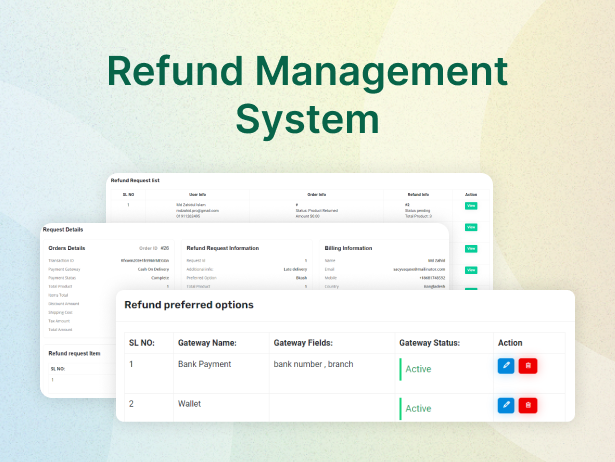Select the fourth View button in Refund Request List
Screen dimensions: 615x462
click(x=471, y=270)
